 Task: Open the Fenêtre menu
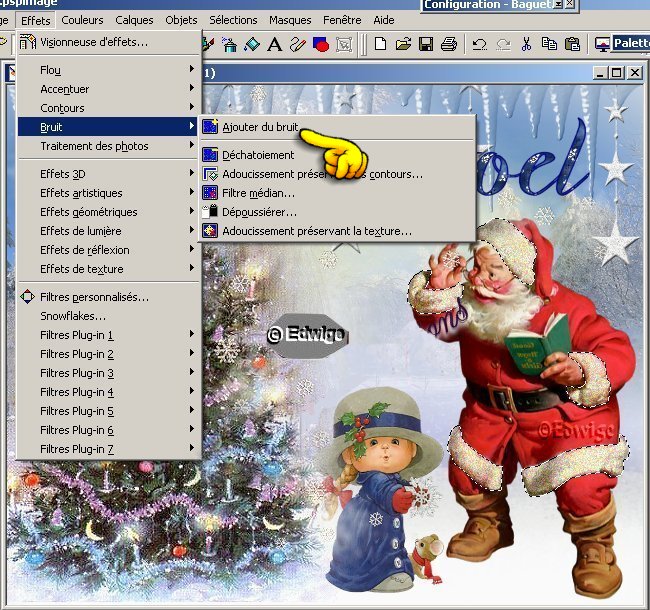(342, 20)
